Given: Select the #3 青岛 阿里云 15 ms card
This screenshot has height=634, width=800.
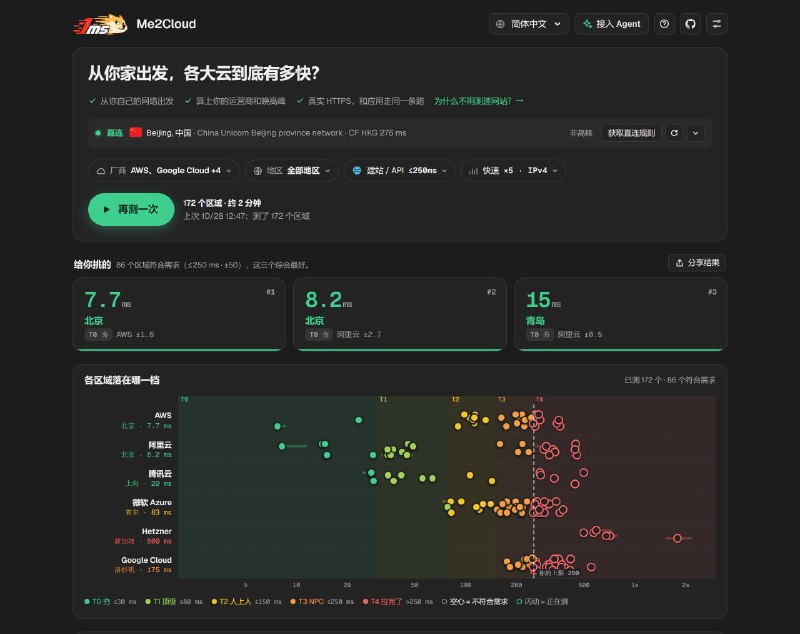Looking at the screenshot, I should click(620, 314).
